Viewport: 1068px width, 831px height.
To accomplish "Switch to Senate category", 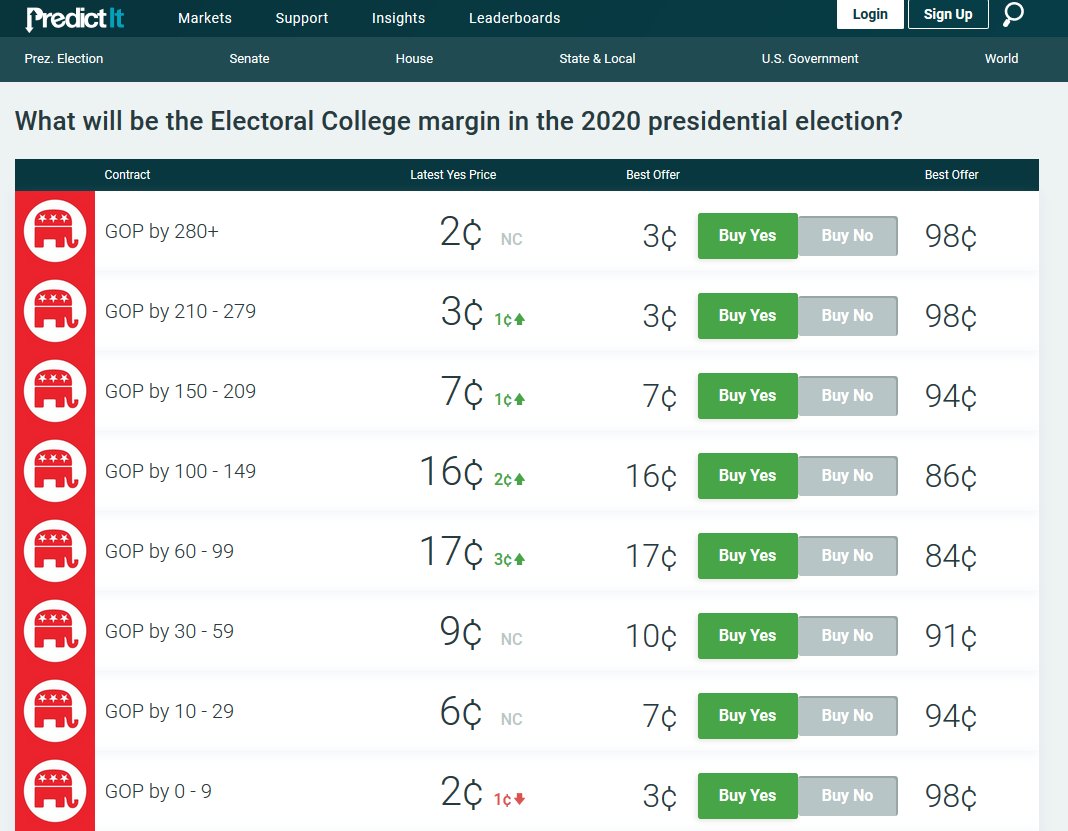I will point(249,59).
